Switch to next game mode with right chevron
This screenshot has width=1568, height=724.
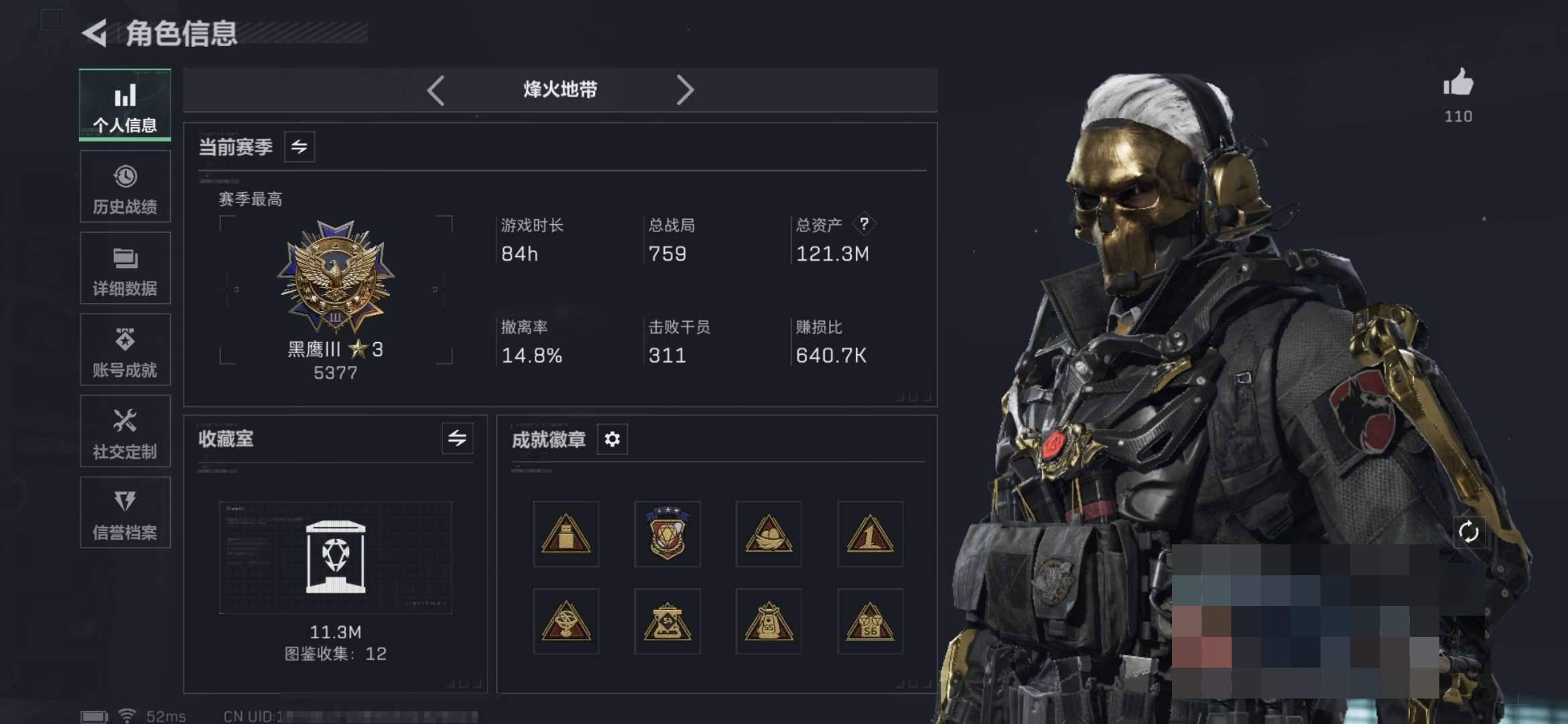coord(684,90)
